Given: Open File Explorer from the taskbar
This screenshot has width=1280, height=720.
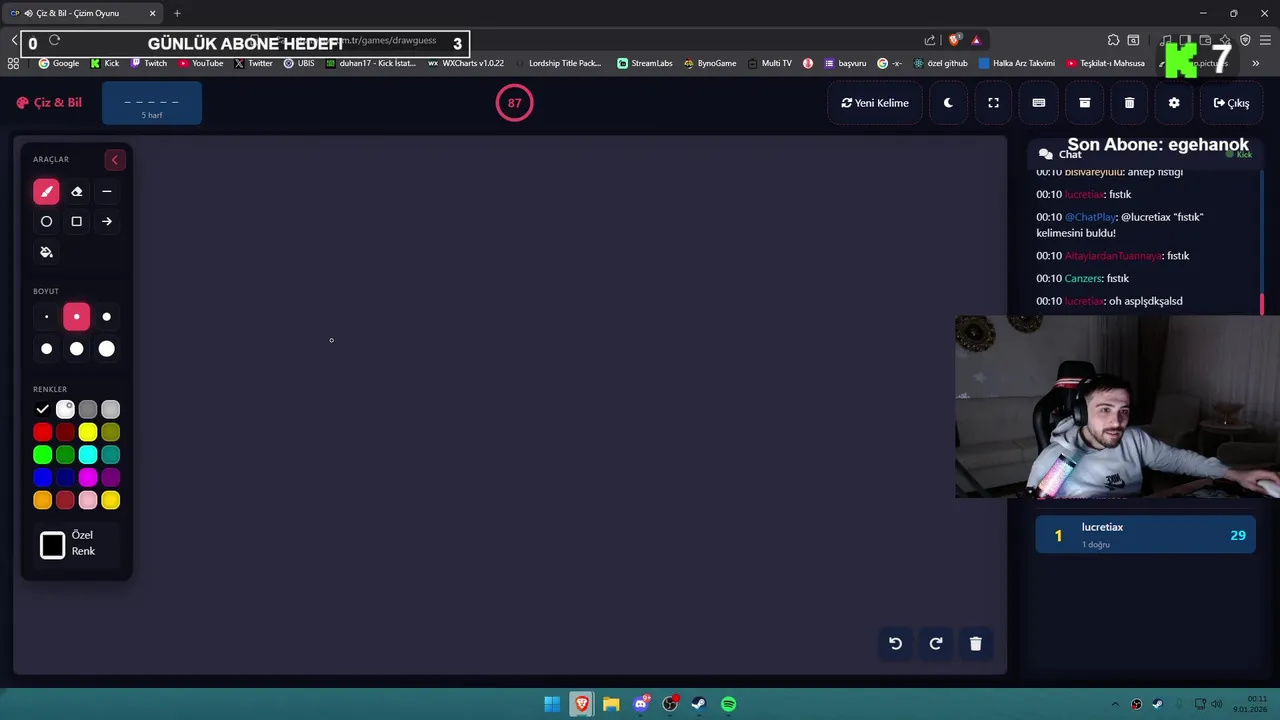Looking at the screenshot, I should coord(611,704).
